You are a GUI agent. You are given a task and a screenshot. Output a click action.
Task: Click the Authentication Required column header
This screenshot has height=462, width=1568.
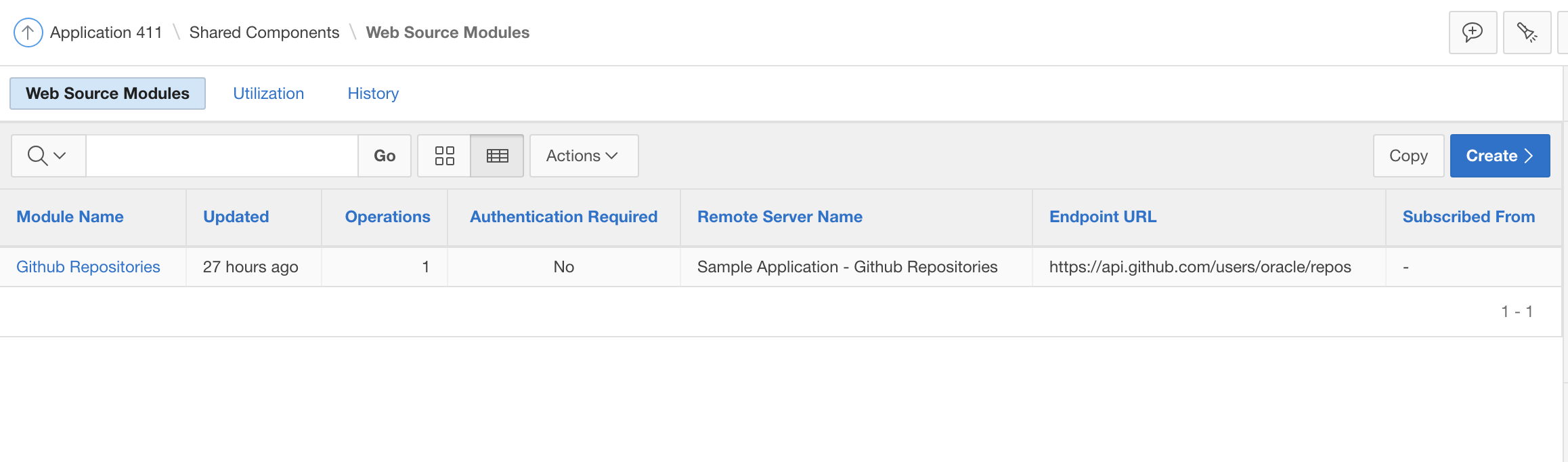point(563,217)
